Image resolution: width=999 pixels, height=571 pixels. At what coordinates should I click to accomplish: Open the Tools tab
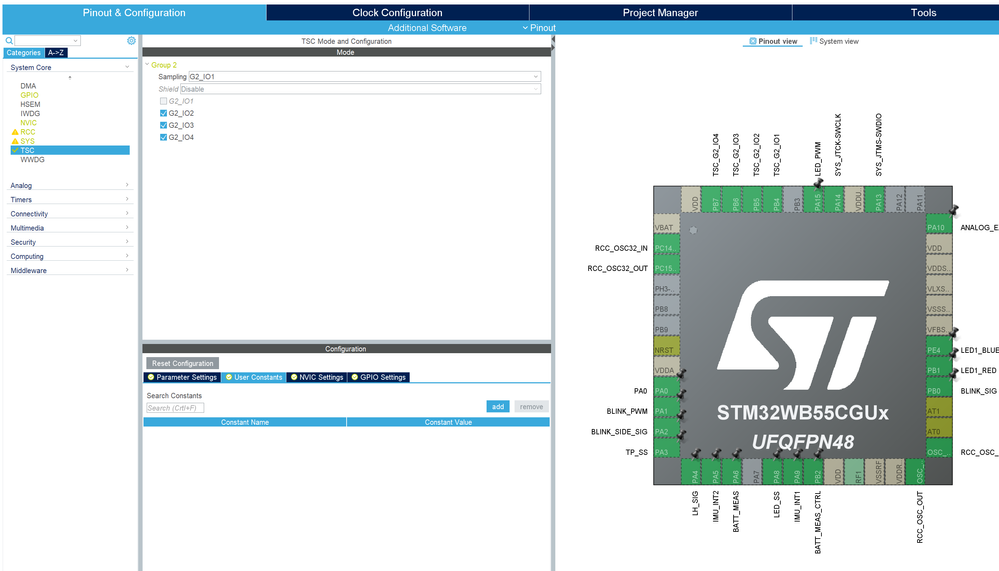[923, 13]
